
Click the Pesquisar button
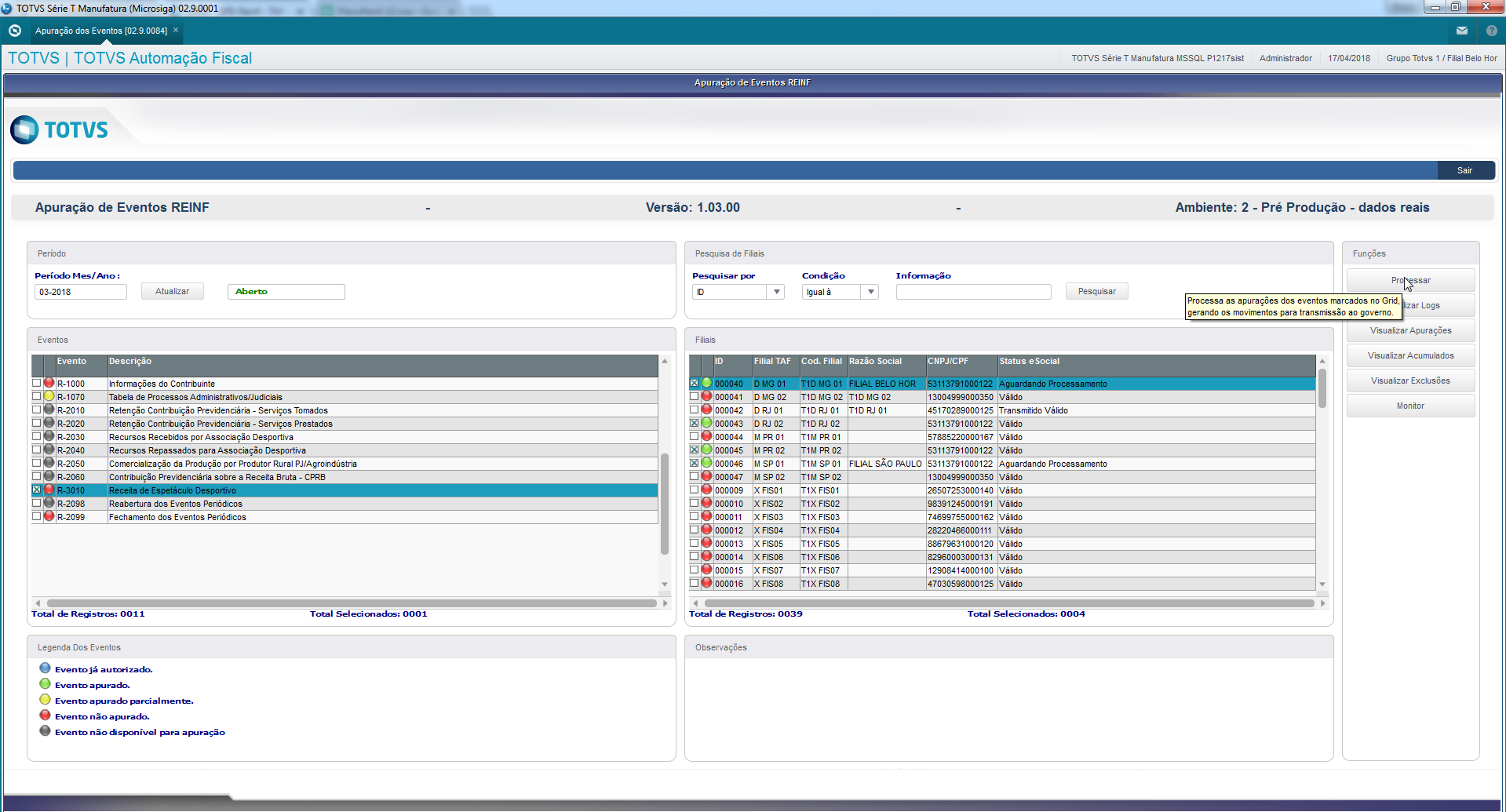click(1096, 291)
